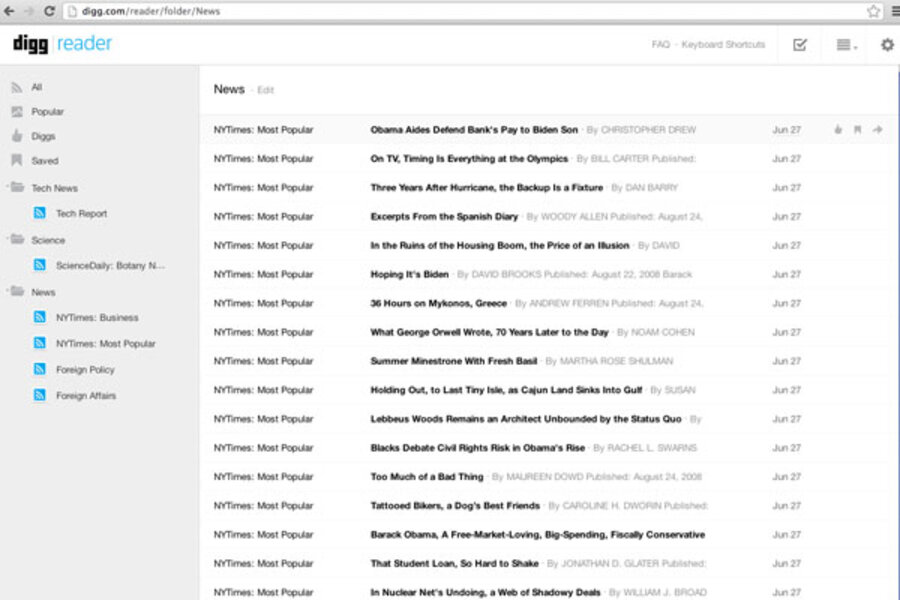Open the list view layout dropdown
Image resolution: width=900 pixels, height=600 pixels.
(841, 45)
